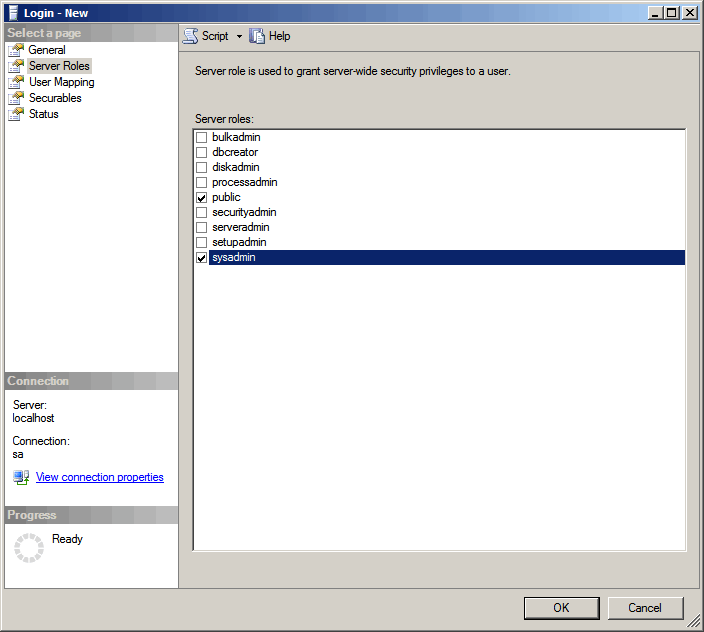Click the window resize grip corner
The width and height of the screenshot is (704, 632).
694,622
